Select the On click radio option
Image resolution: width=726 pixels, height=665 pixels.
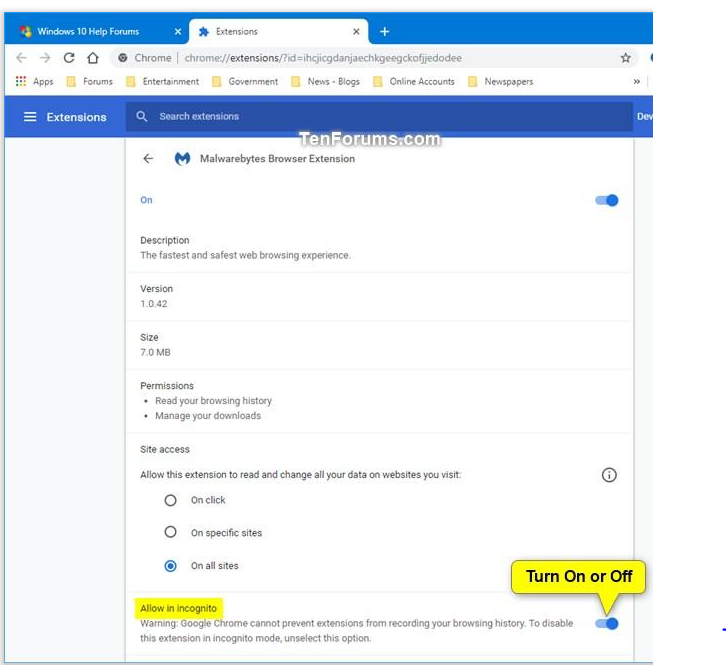pyautogui.click(x=170, y=500)
